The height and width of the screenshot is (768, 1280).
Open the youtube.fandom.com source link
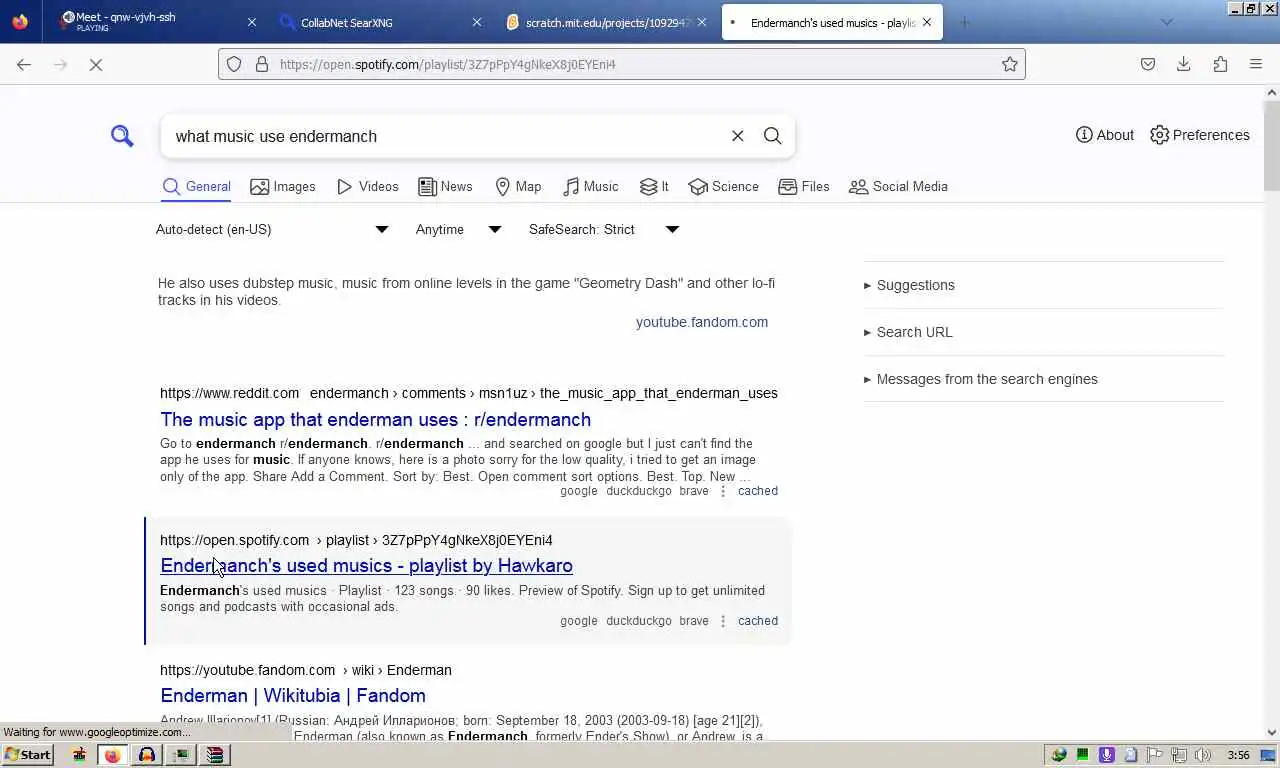[702, 322]
